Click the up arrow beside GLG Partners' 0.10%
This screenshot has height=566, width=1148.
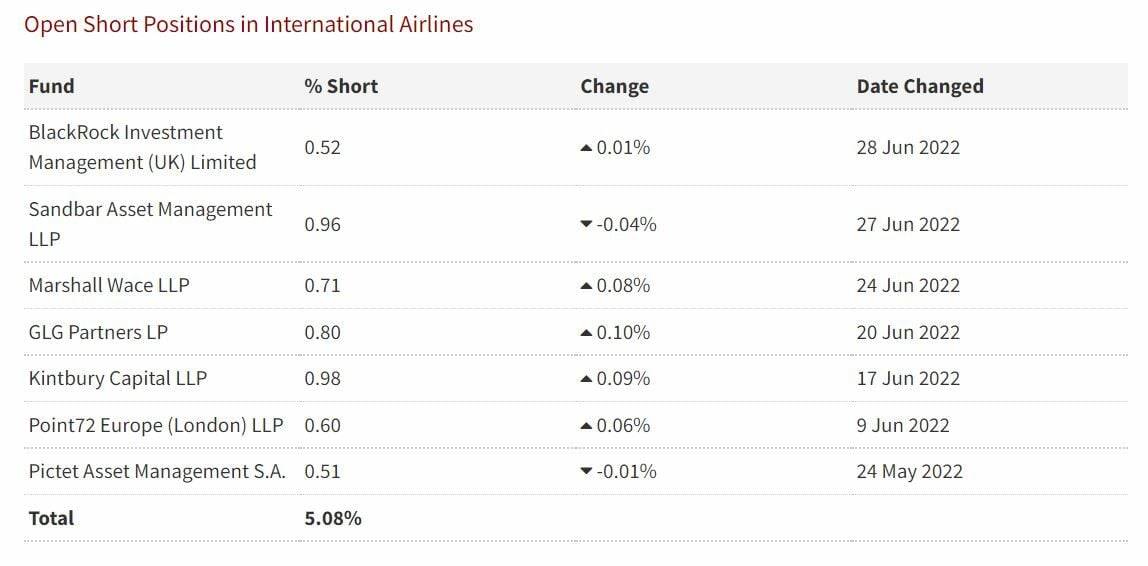tap(586, 333)
